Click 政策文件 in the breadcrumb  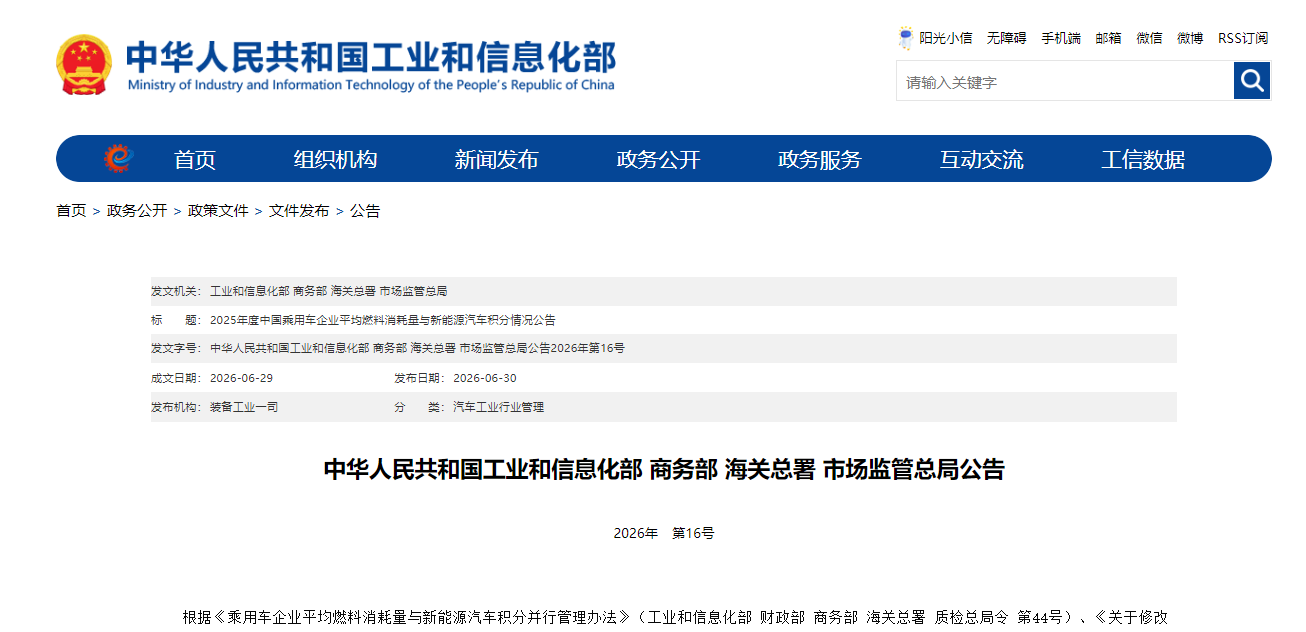(218, 211)
